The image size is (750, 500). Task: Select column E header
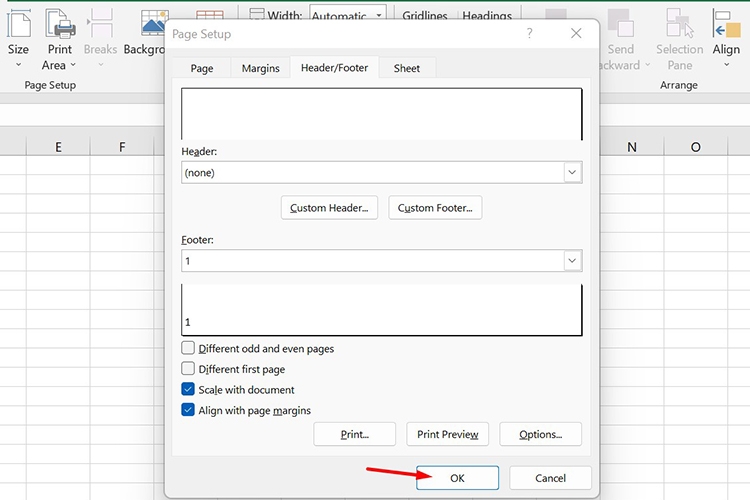tap(58, 147)
